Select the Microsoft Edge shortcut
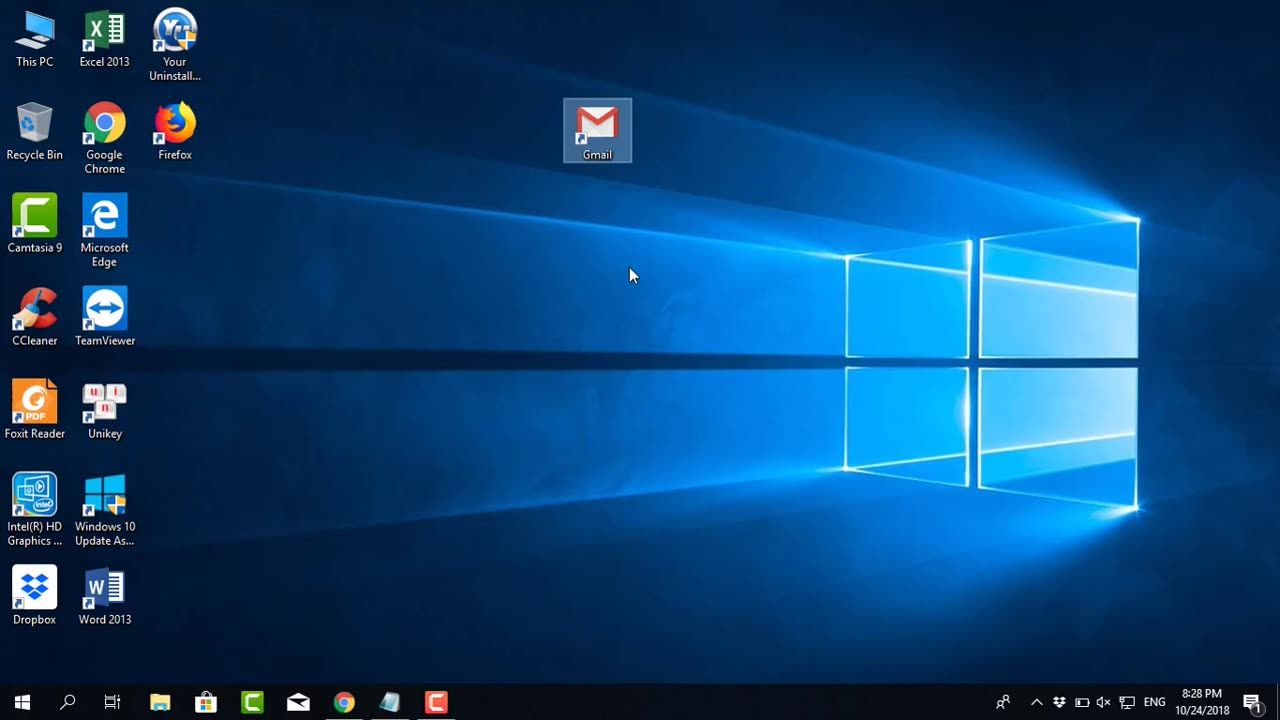Screen dimensions: 1280x720 (x=105, y=232)
